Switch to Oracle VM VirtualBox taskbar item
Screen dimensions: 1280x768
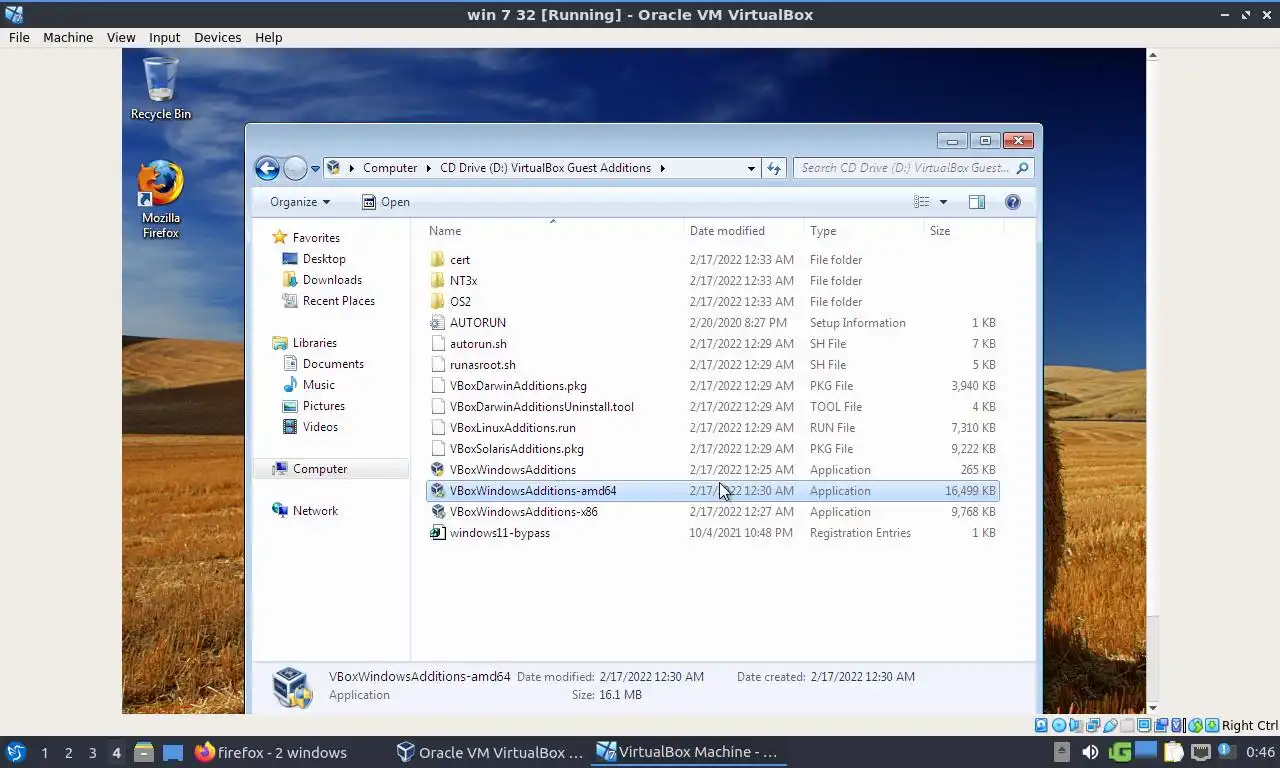[490, 752]
